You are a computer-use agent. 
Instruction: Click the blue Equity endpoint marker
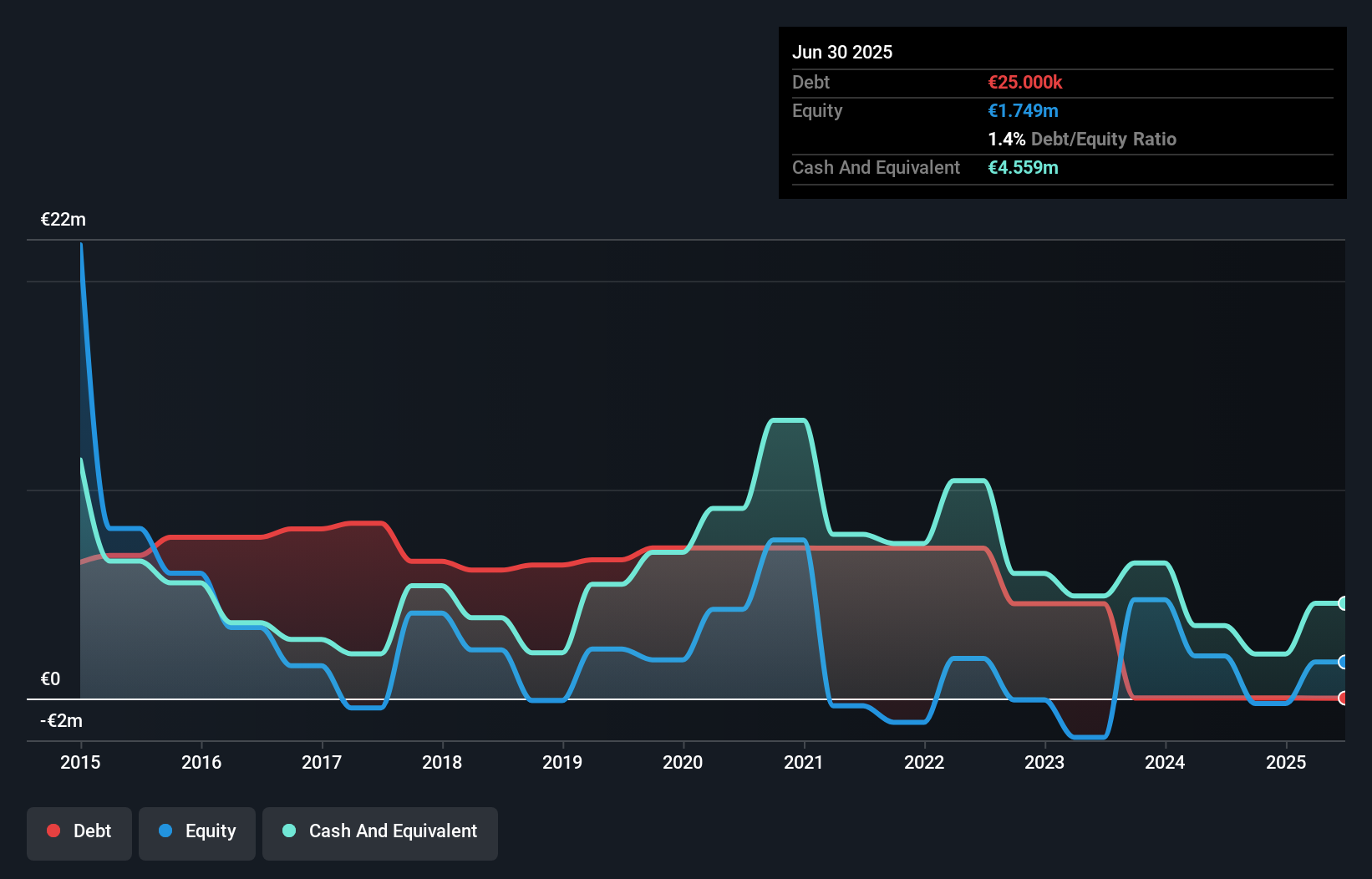coord(1343,662)
